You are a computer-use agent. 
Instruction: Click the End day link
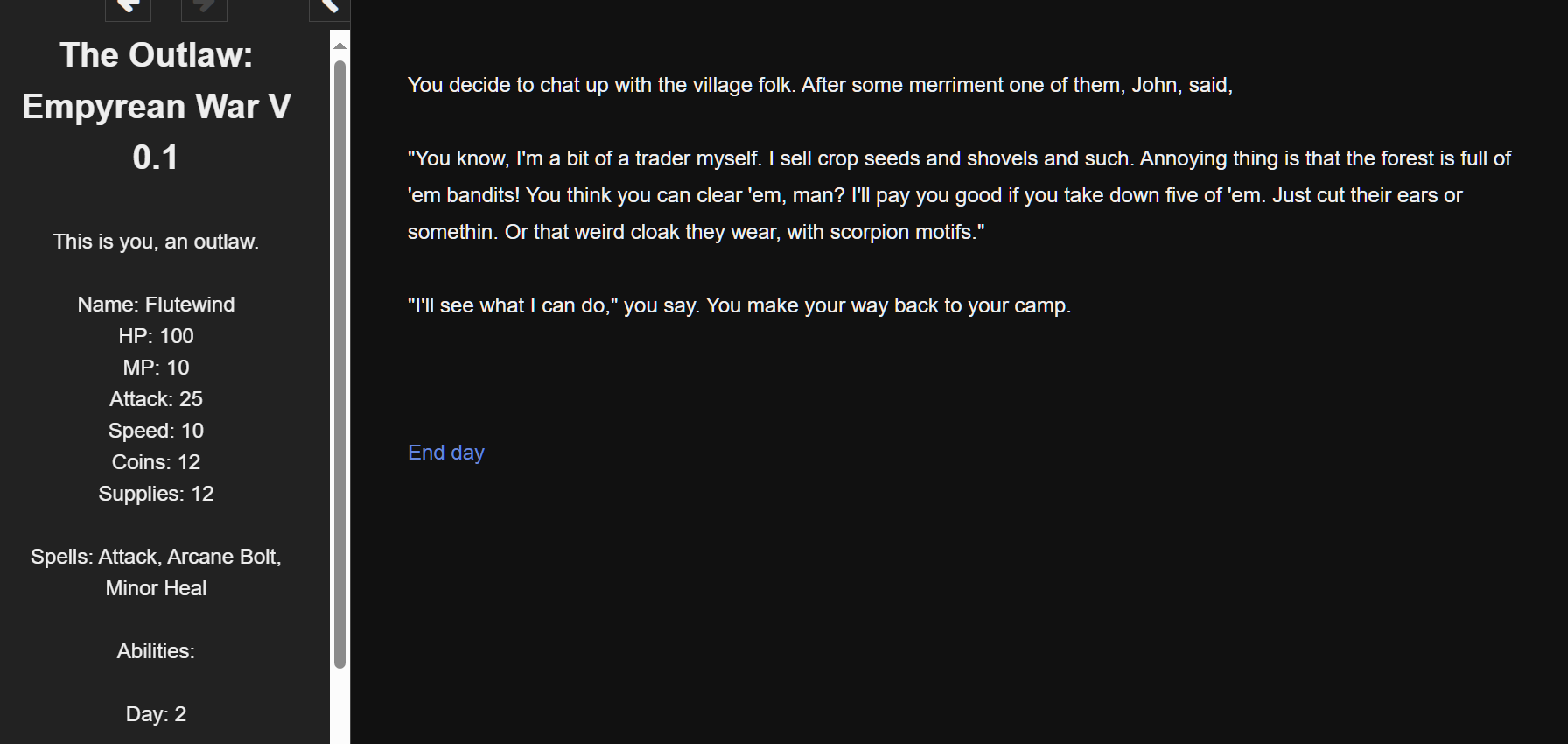446,453
